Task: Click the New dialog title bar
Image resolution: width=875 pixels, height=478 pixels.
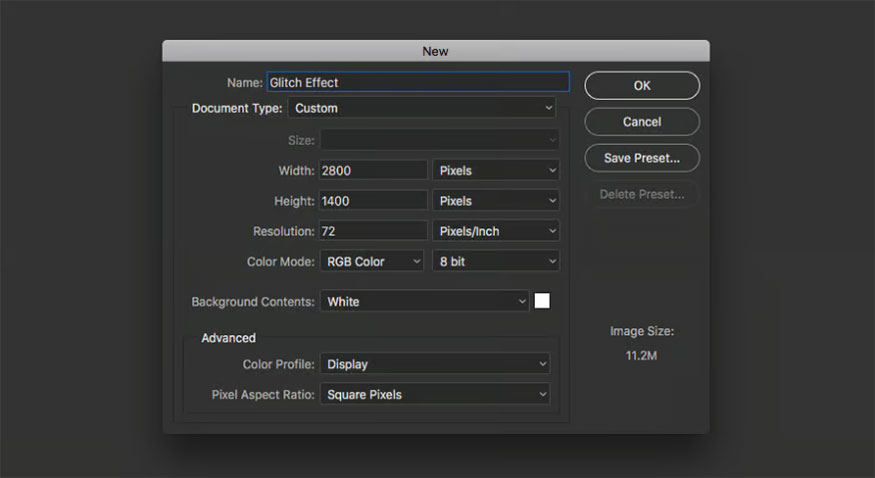Action: pyautogui.click(x=436, y=50)
